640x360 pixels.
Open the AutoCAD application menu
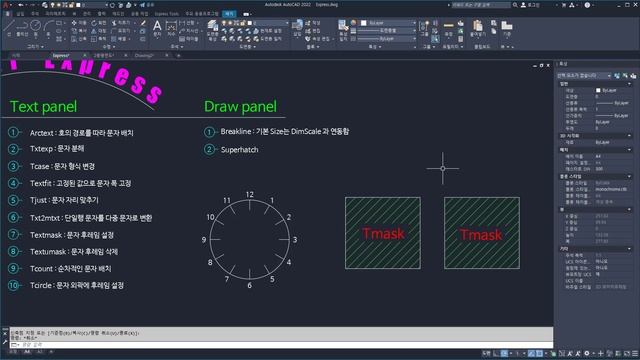(x=6, y=5)
